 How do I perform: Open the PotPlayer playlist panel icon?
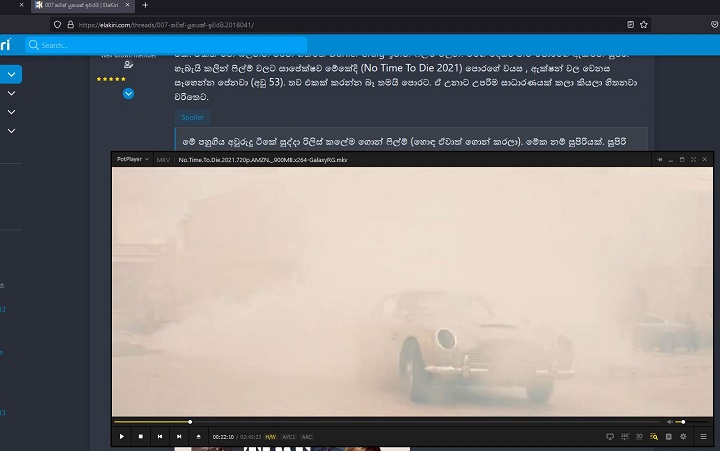[669, 437]
